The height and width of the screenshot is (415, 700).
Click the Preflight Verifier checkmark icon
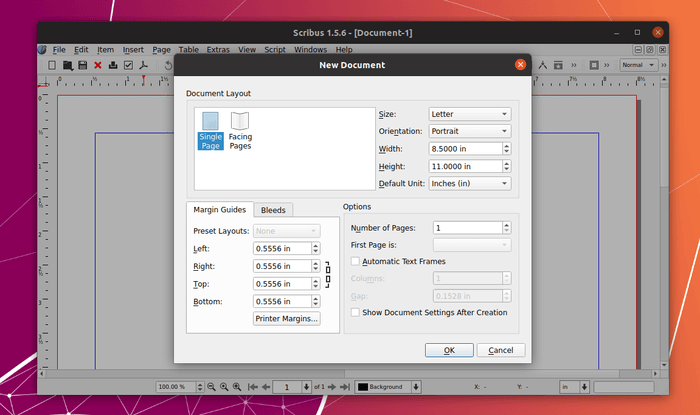click(128, 65)
